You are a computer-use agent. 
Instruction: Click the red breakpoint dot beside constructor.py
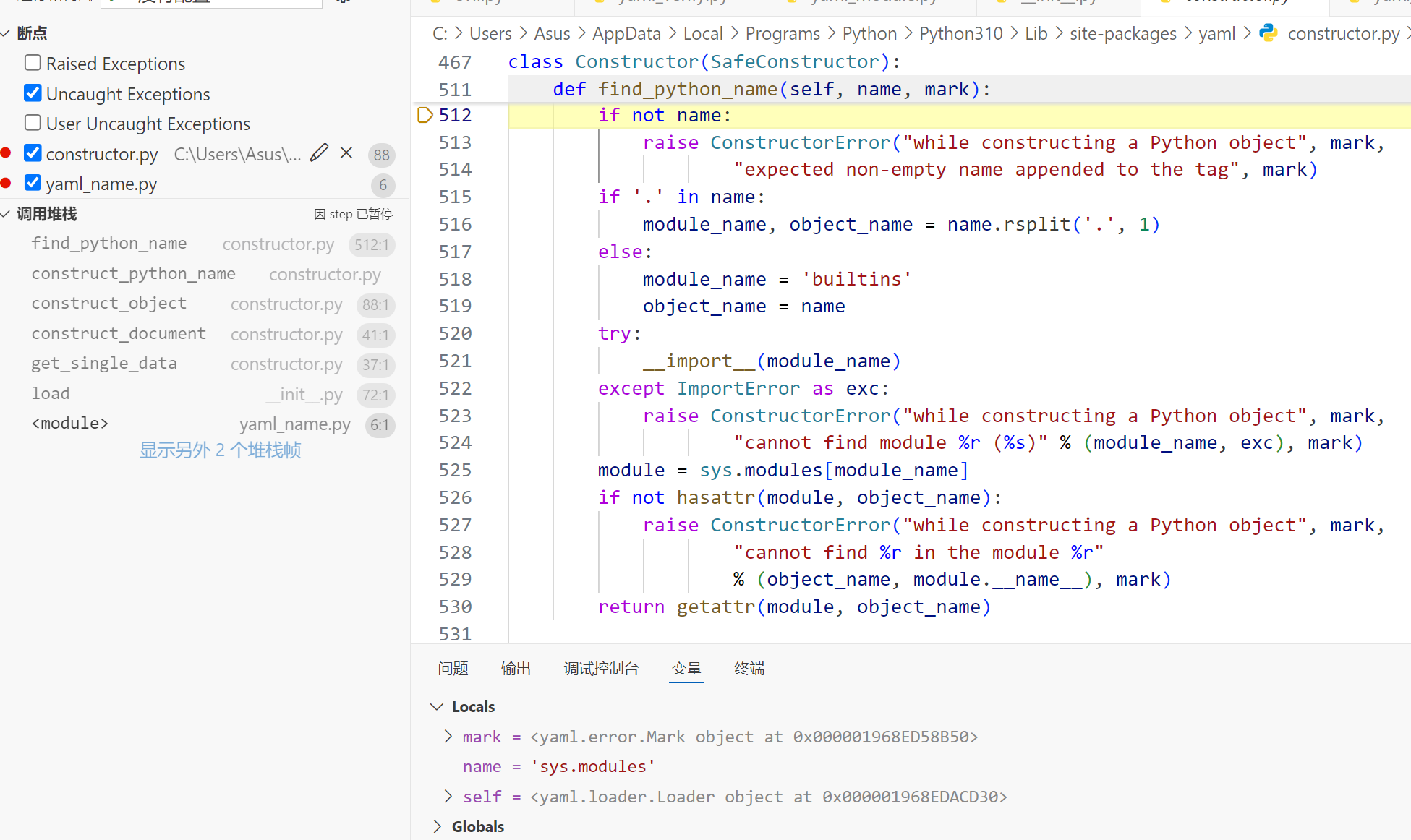click(6, 153)
